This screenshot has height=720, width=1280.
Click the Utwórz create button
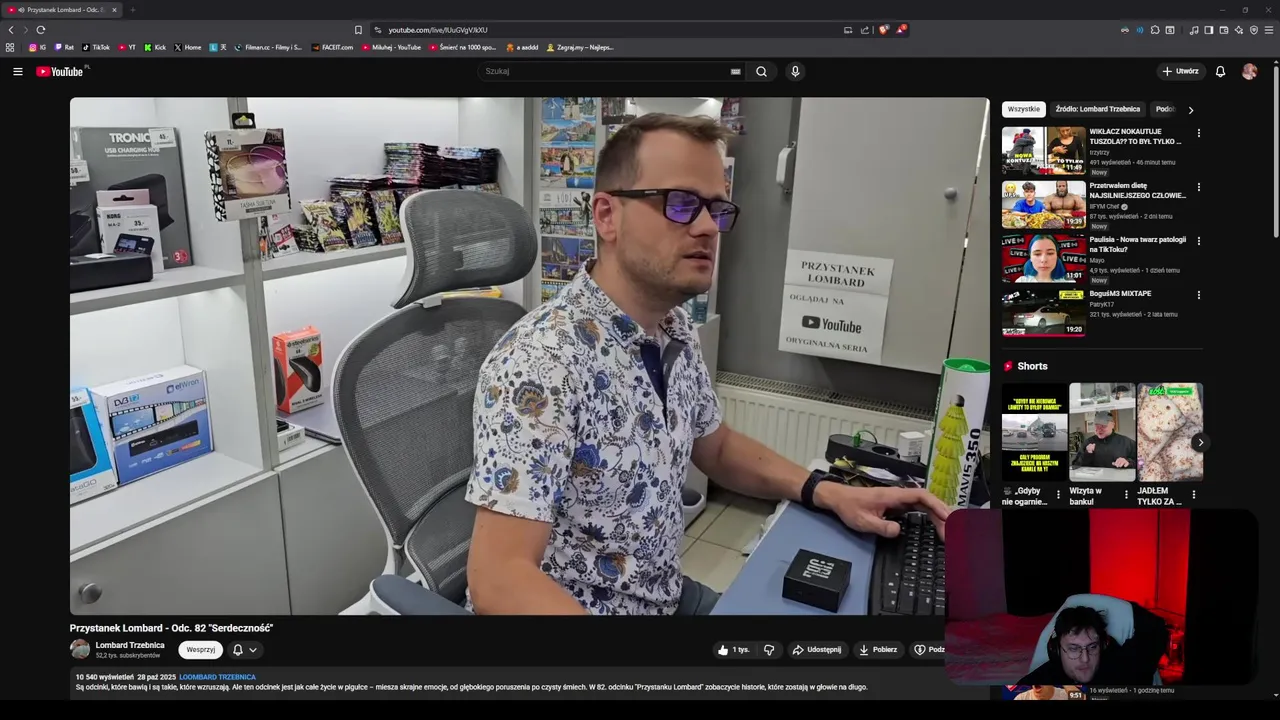pos(1180,71)
